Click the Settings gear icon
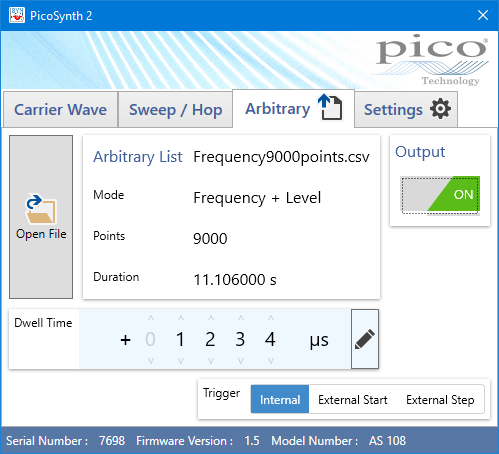 click(x=440, y=109)
